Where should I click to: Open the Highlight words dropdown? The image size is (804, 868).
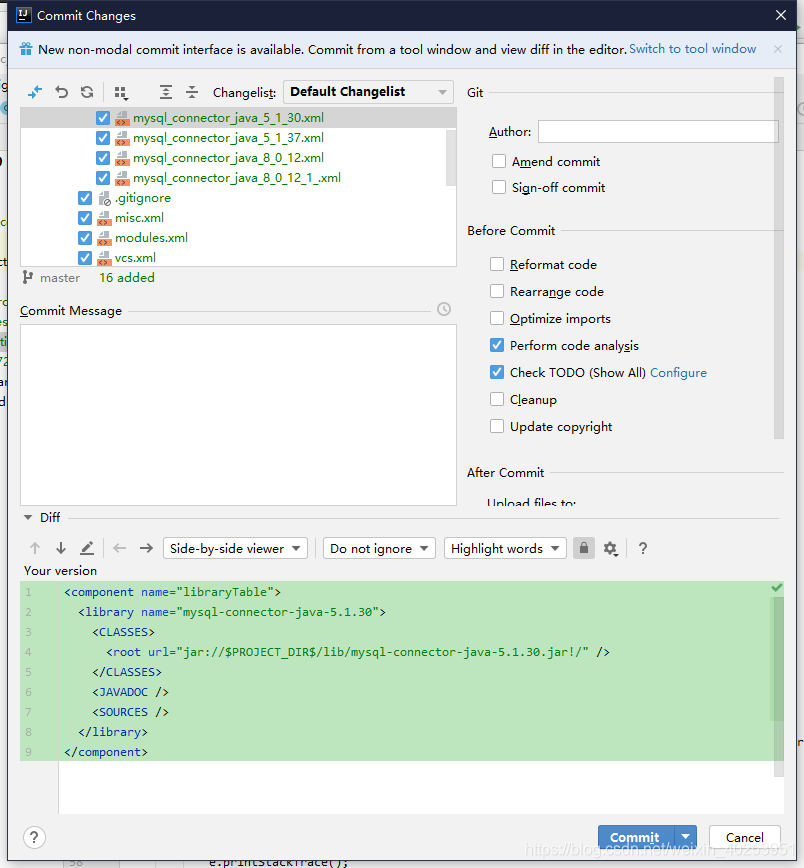(505, 548)
